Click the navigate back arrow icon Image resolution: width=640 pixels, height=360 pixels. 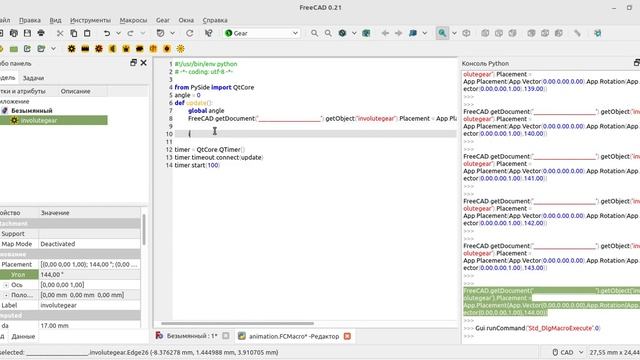coord(385,33)
